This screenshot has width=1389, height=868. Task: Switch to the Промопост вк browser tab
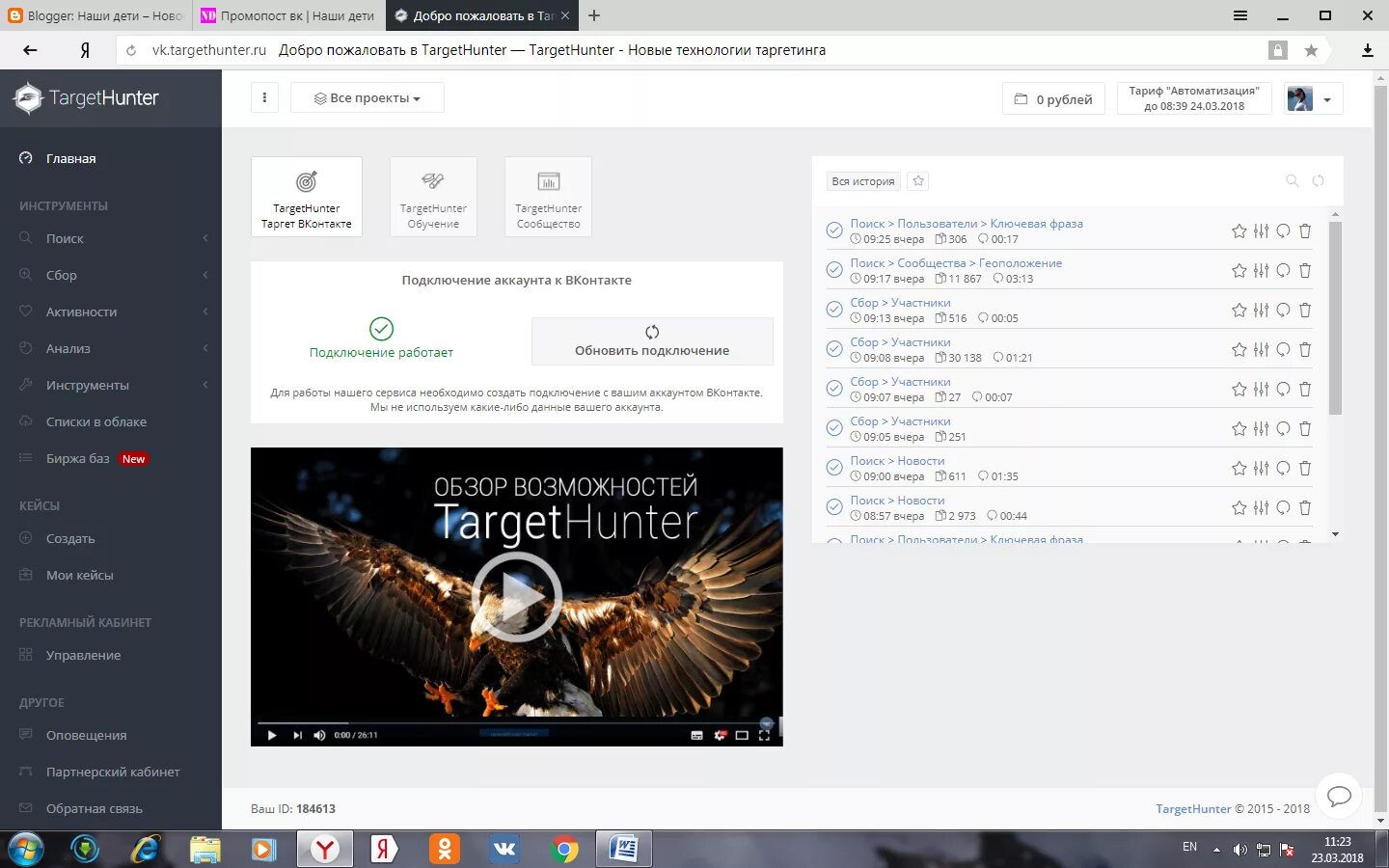[288, 15]
